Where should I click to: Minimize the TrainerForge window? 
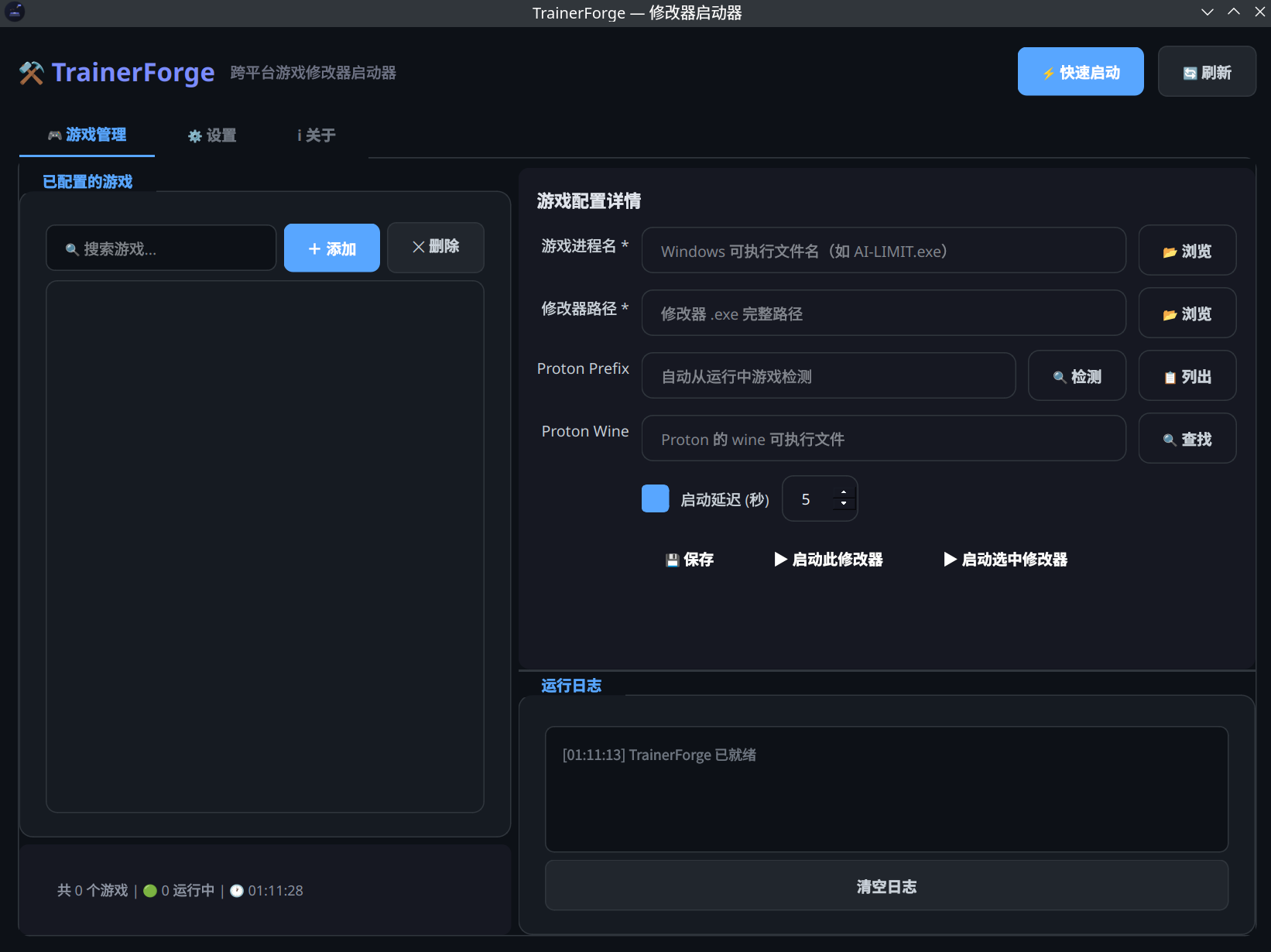coord(1207,12)
